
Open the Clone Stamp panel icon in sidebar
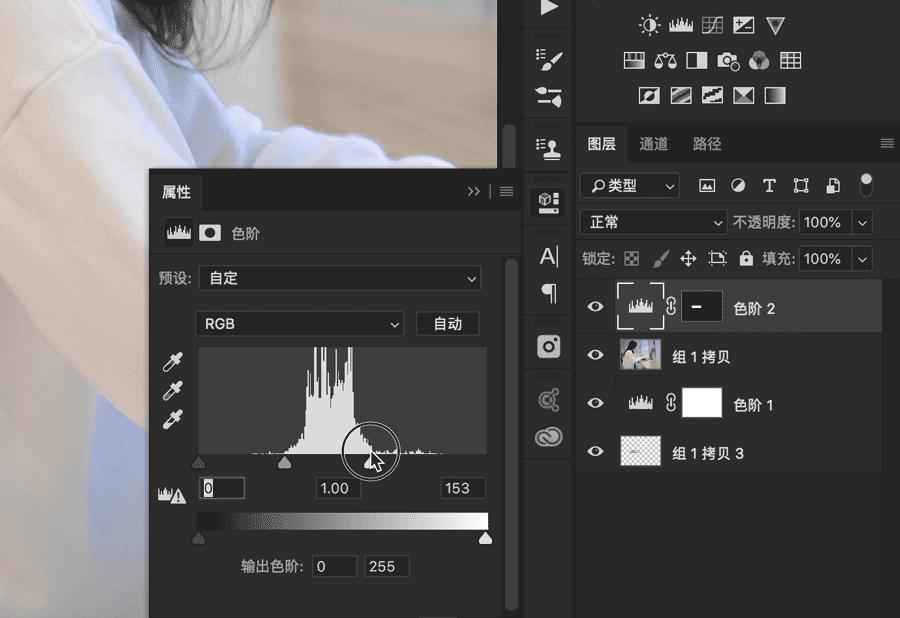click(549, 146)
